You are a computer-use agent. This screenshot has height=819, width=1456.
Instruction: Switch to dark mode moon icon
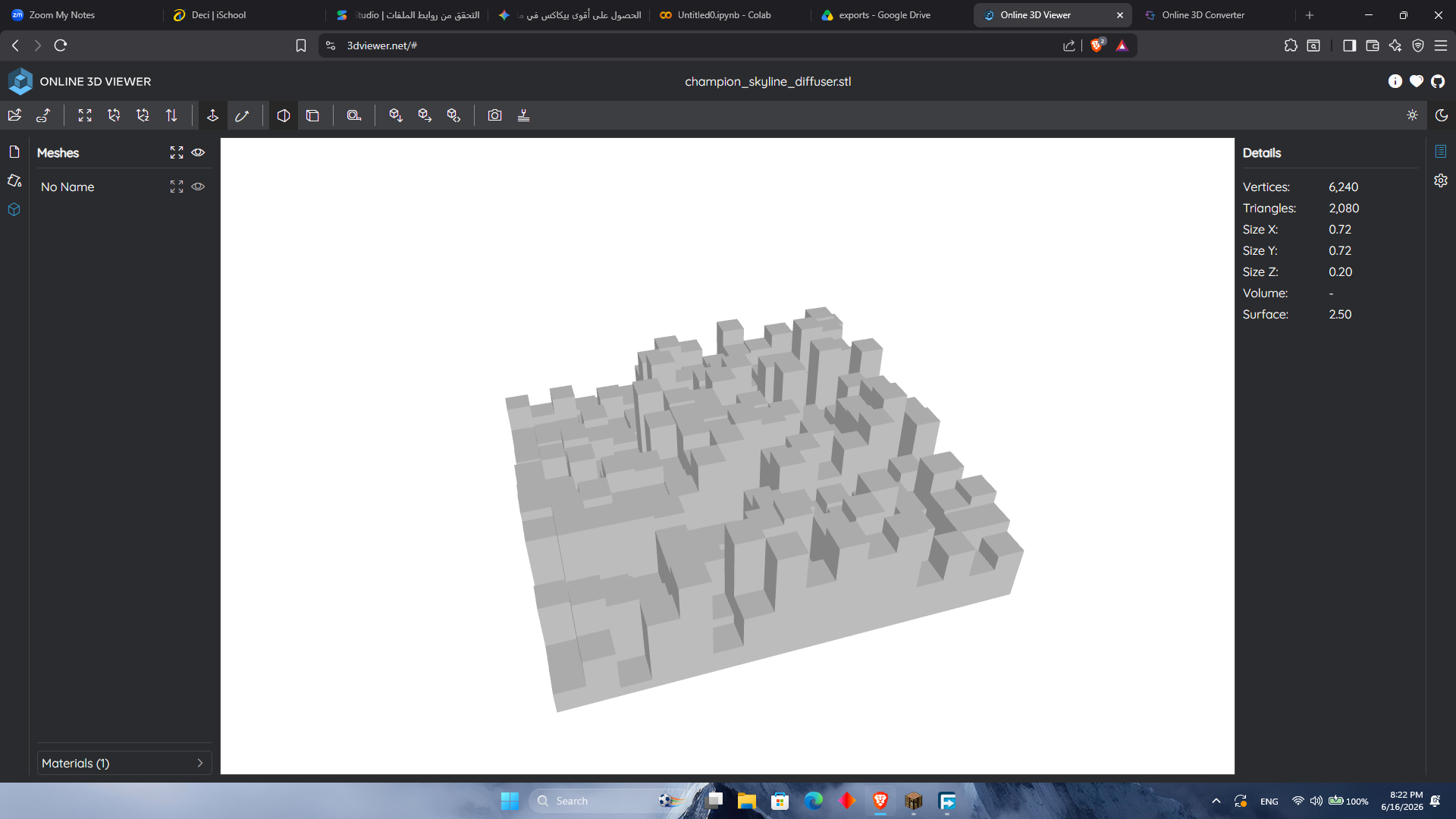(x=1442, y=115)
